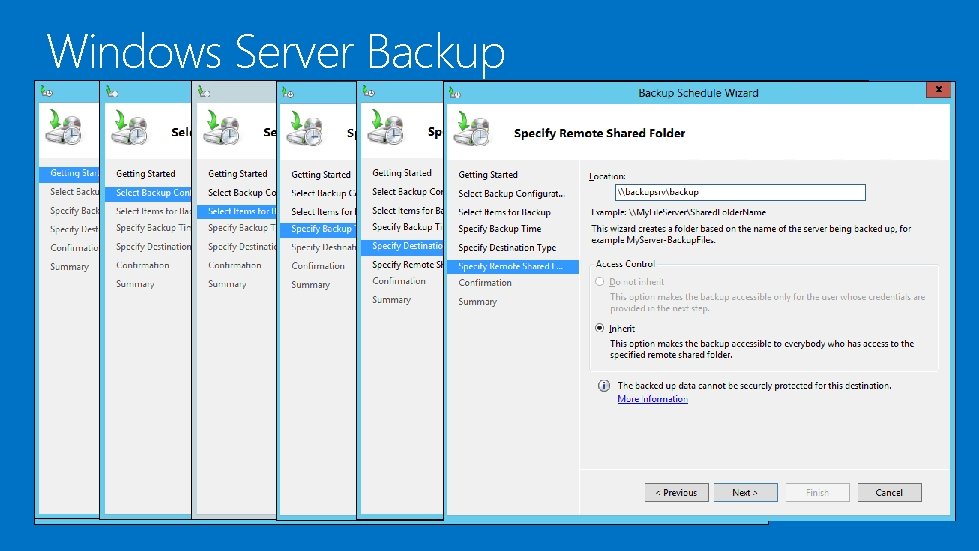
Task: Click the Example \\MyFileServer\SharedFolderName text
Action: (x=679, y=212)
